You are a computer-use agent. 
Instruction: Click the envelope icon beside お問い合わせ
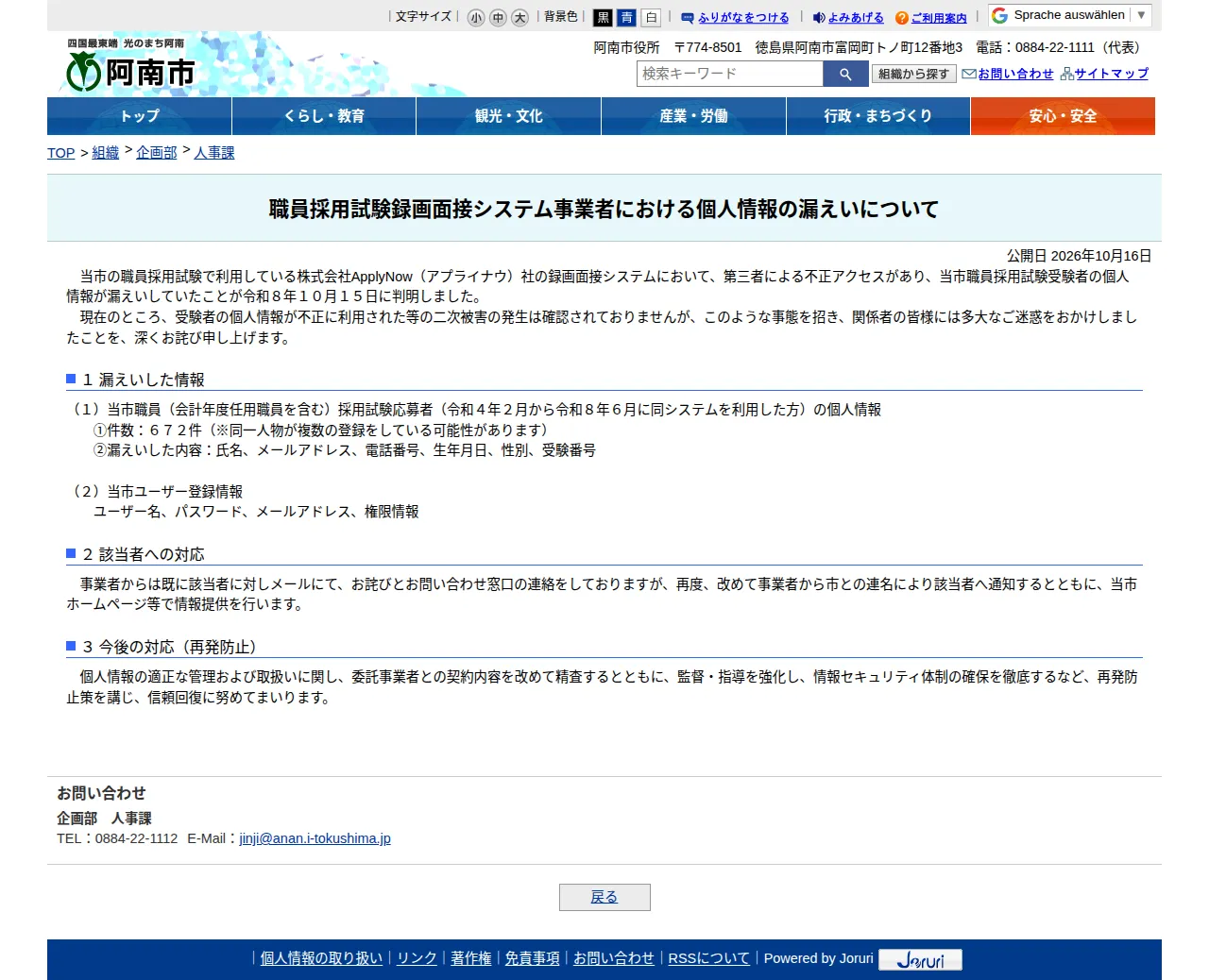tap(969, 74)
